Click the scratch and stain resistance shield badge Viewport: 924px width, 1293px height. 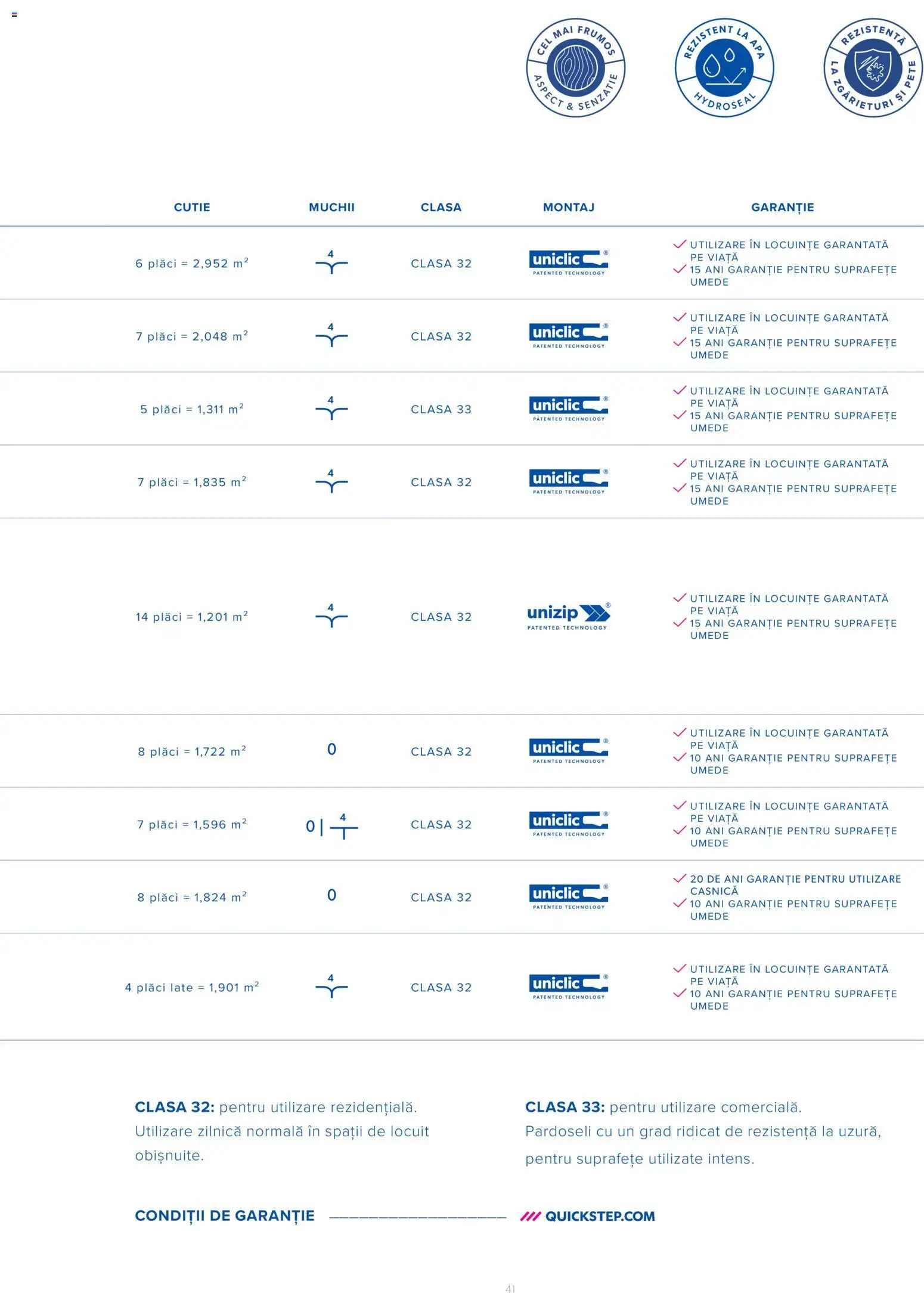click(873, 67)
